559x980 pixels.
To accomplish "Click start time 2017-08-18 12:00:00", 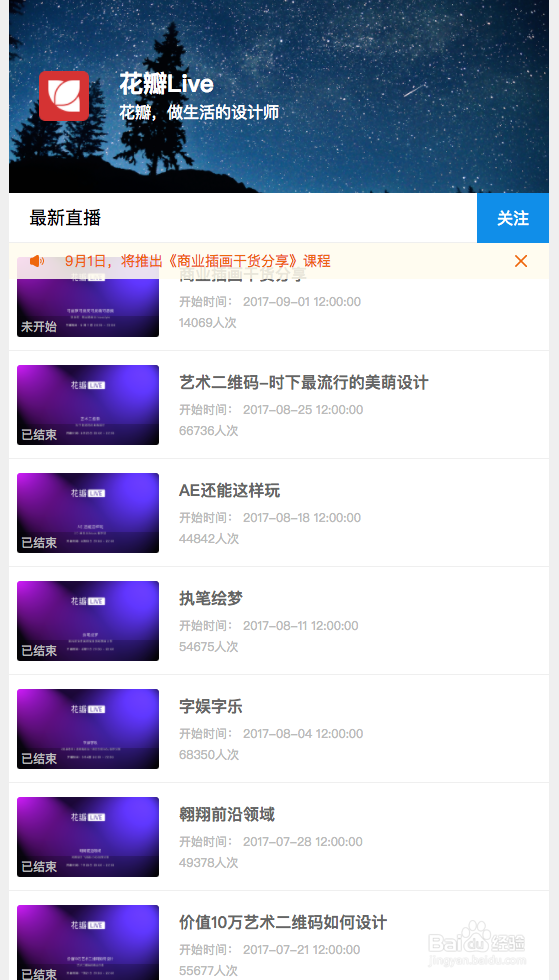I will click(302, 518).
